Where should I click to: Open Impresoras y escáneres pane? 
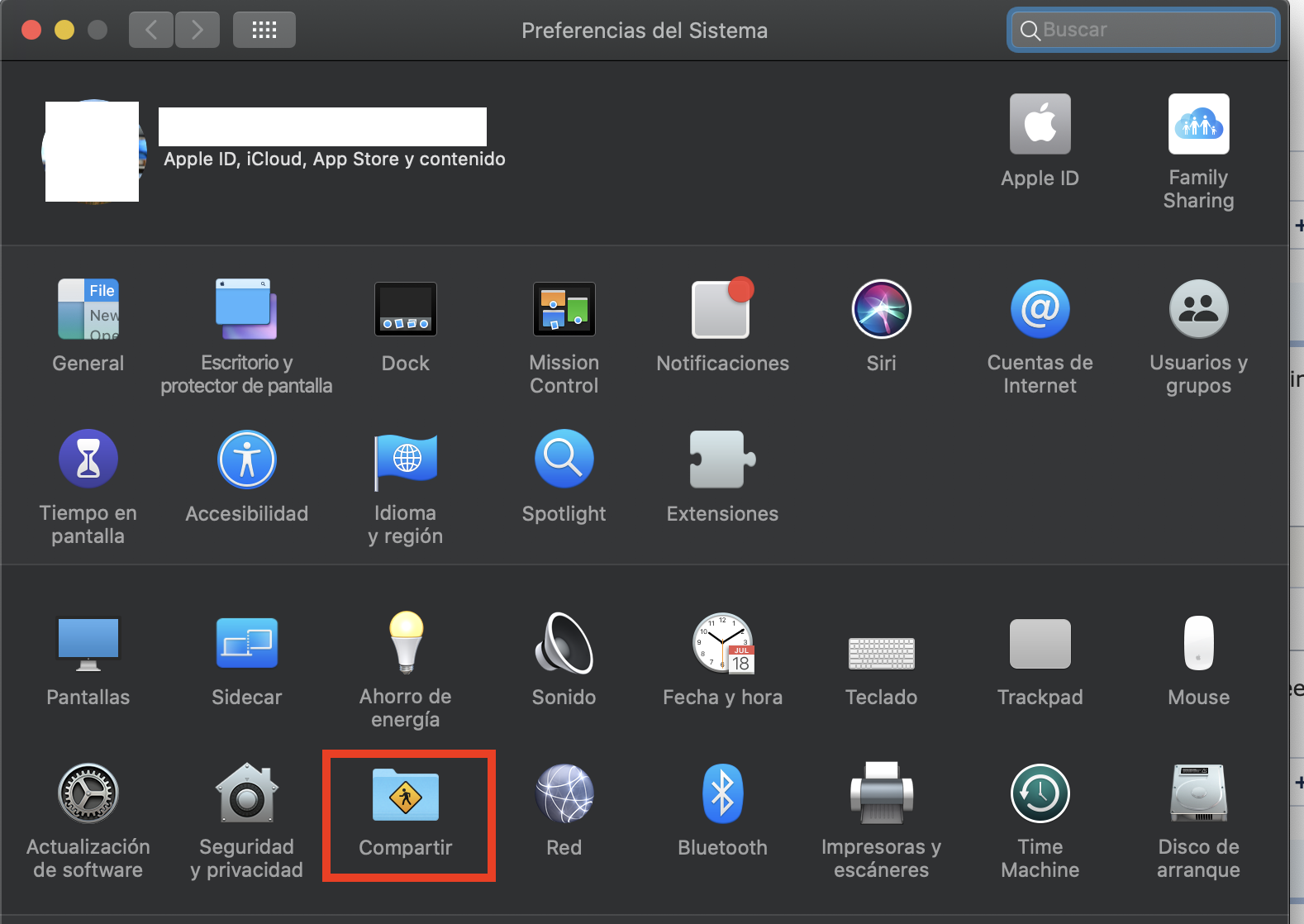[x=882, y=793]
